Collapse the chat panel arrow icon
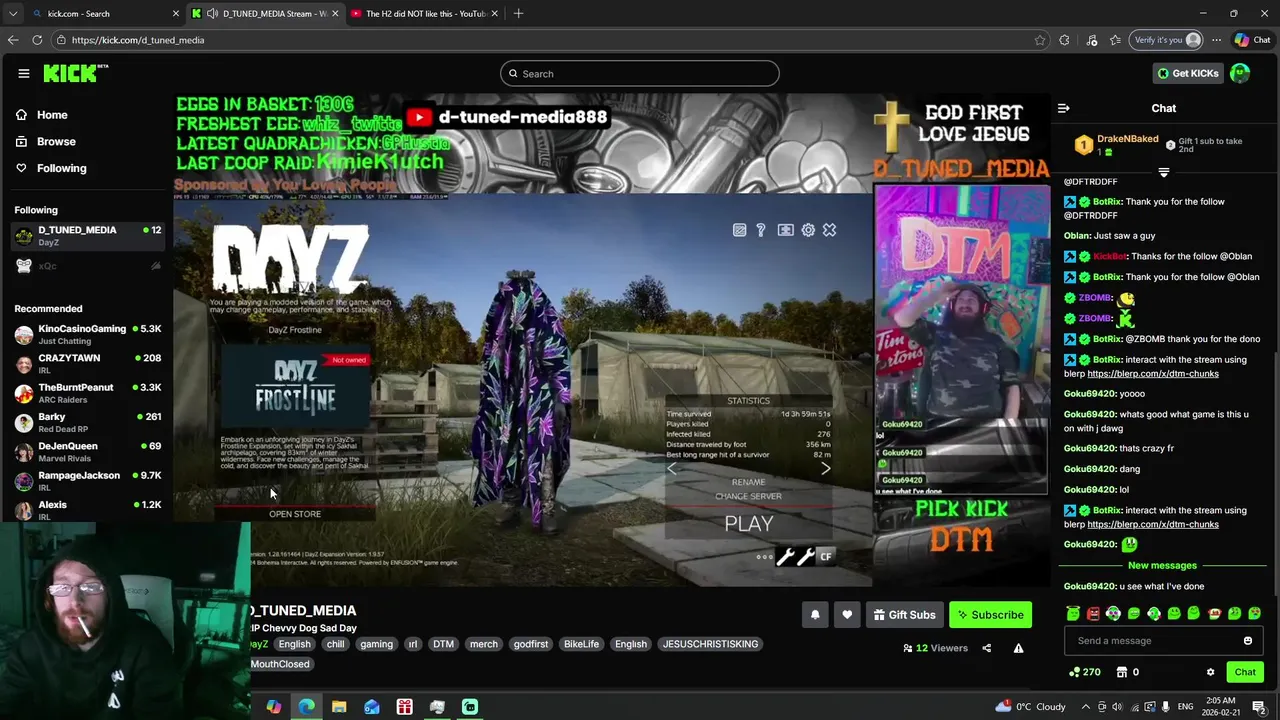The height and width of the screenshot is (720, 1280). (x=1064, y=108)
